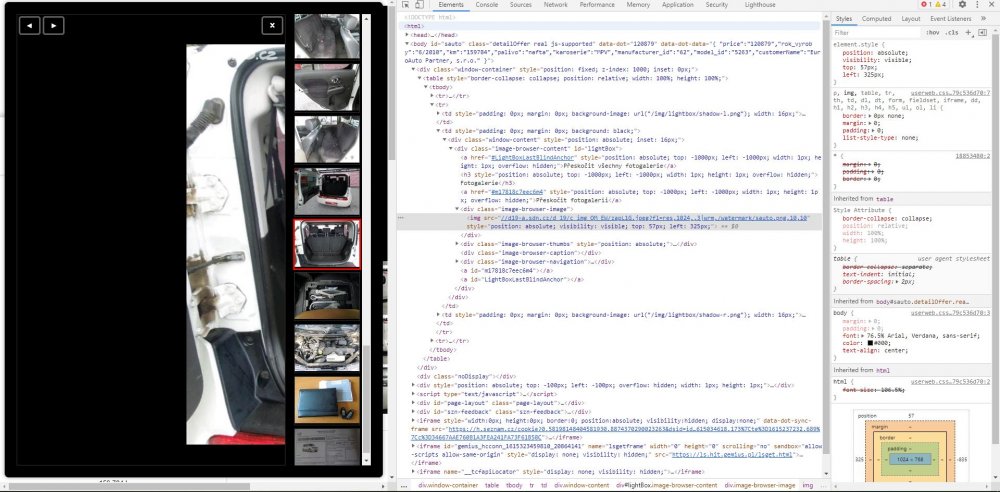Select the engine bay photo thumbnail
Viewport: 1000px width, 492px height.
pyautogui.click(x=327, y=347)
